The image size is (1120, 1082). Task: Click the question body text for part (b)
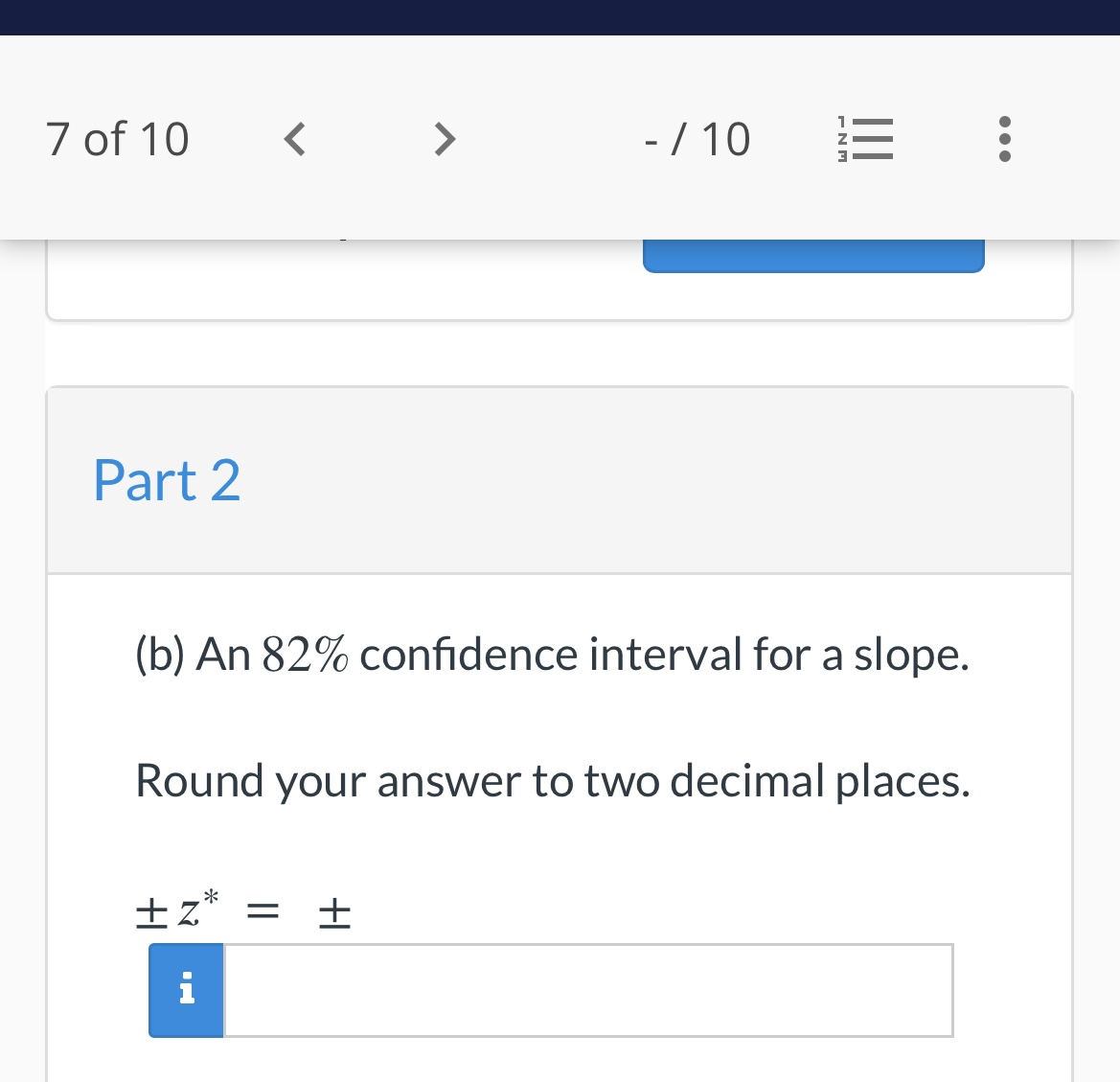click(552, 654)
